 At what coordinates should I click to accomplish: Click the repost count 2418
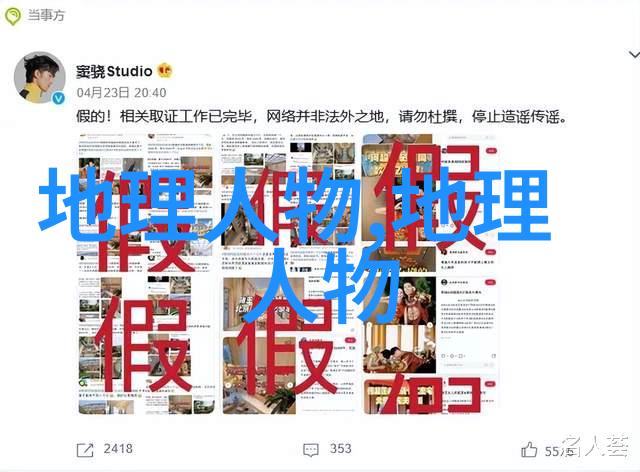(118, 449)
